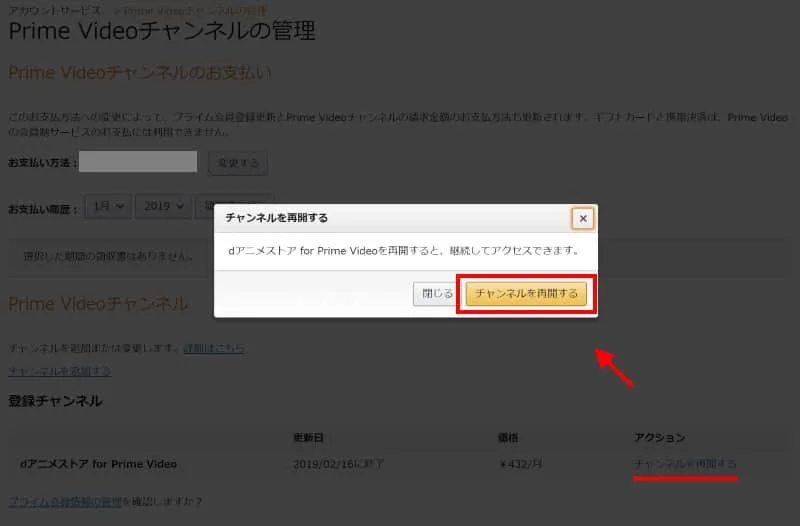Click the 価格 column header
Screen dimensions: 800x526
507,438
